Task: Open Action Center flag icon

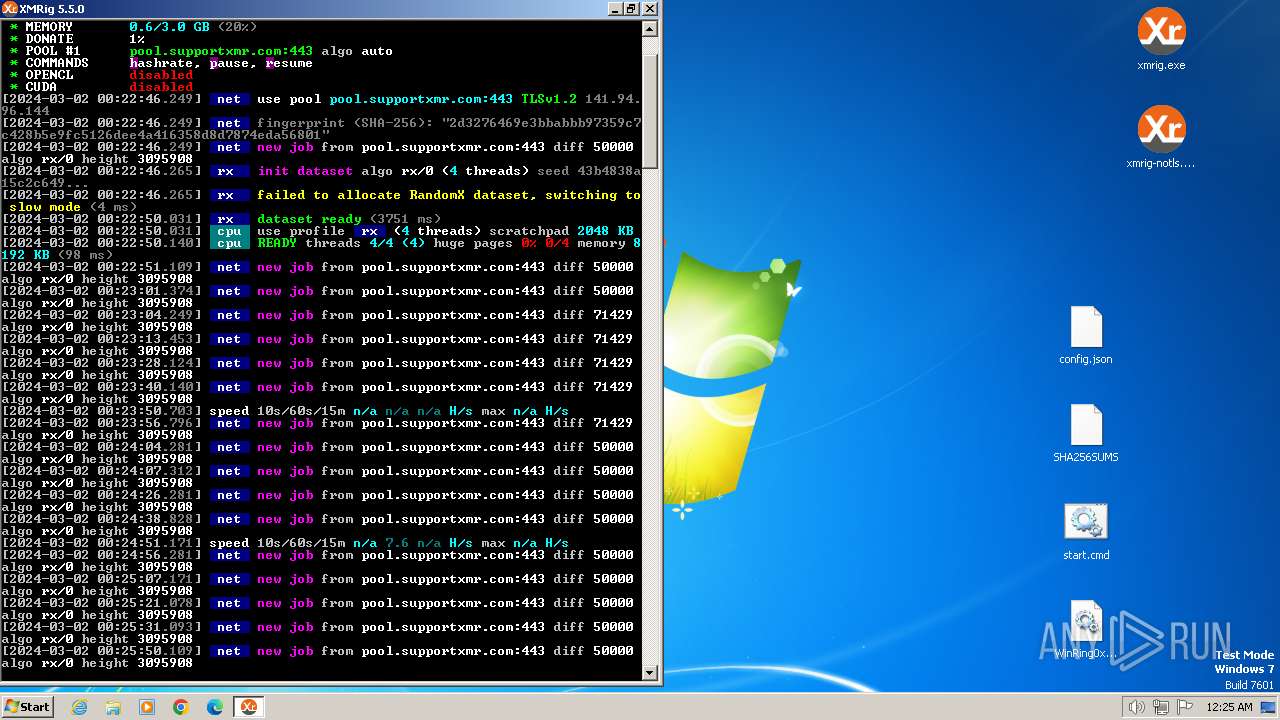Action: click(x=1185, y=707)
